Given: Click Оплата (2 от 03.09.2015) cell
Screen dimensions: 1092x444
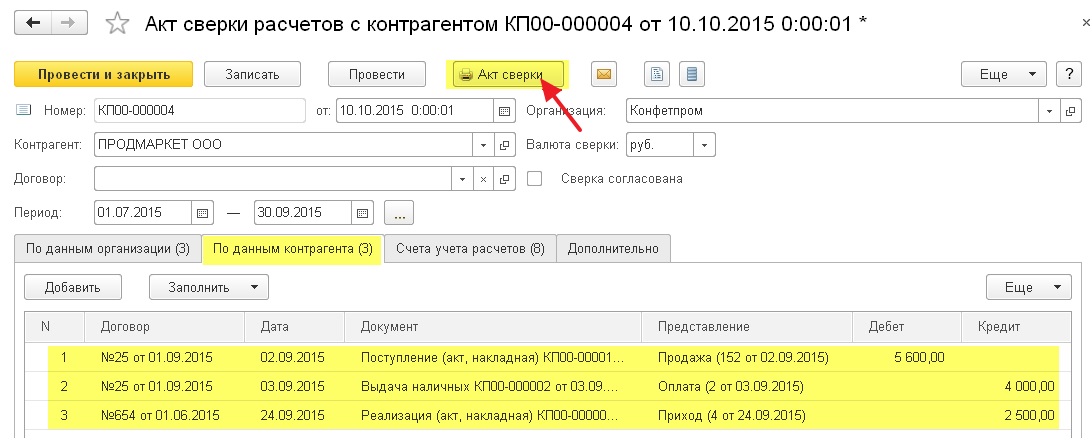Looking at the screenshot, I should pos(747,386).
